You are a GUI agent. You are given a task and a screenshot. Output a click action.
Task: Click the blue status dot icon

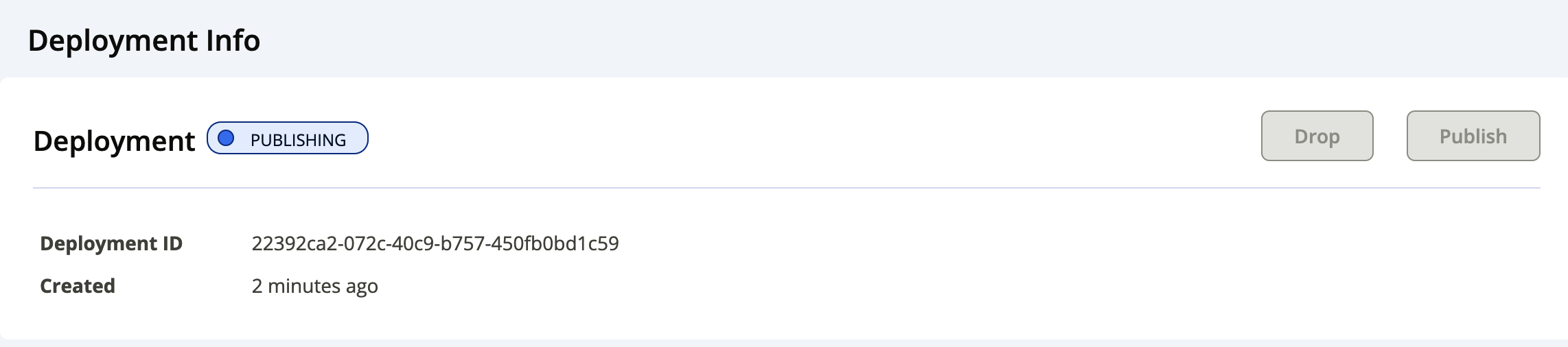(x=226, y=139)
